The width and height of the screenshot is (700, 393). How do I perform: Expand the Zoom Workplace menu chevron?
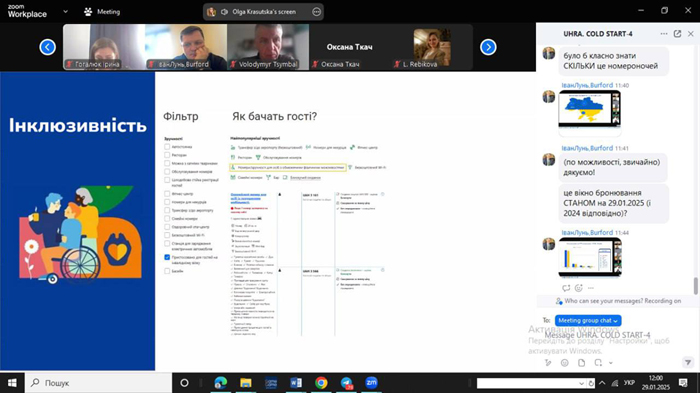[x=66, y=12]
